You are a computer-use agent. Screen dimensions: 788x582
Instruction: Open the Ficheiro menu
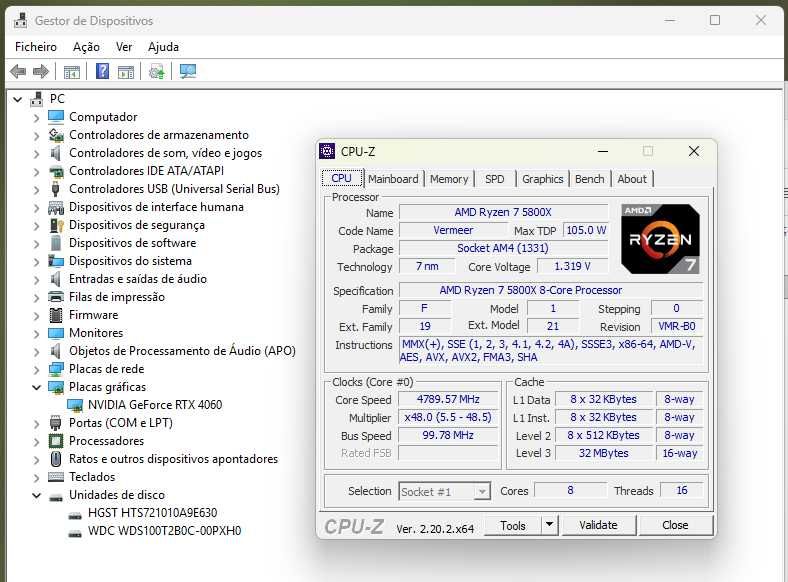pyautogui.click(x=36, y=47)
